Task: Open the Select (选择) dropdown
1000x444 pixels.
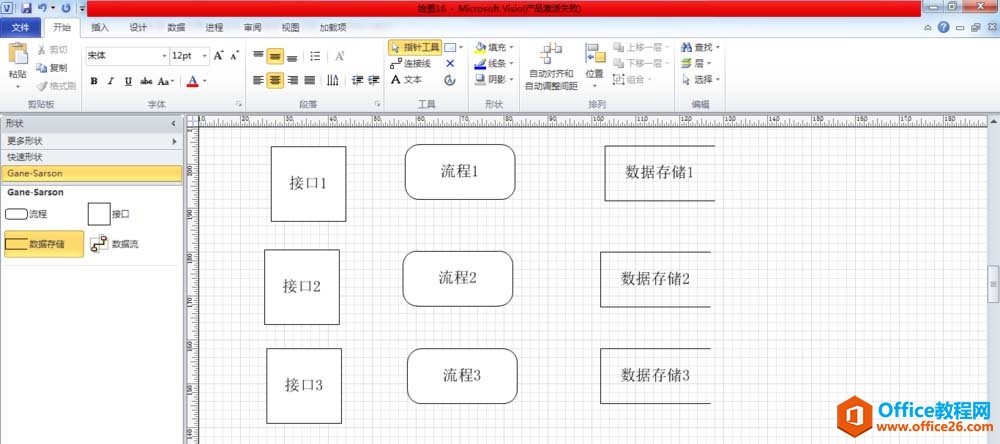Action: [700, 79]
